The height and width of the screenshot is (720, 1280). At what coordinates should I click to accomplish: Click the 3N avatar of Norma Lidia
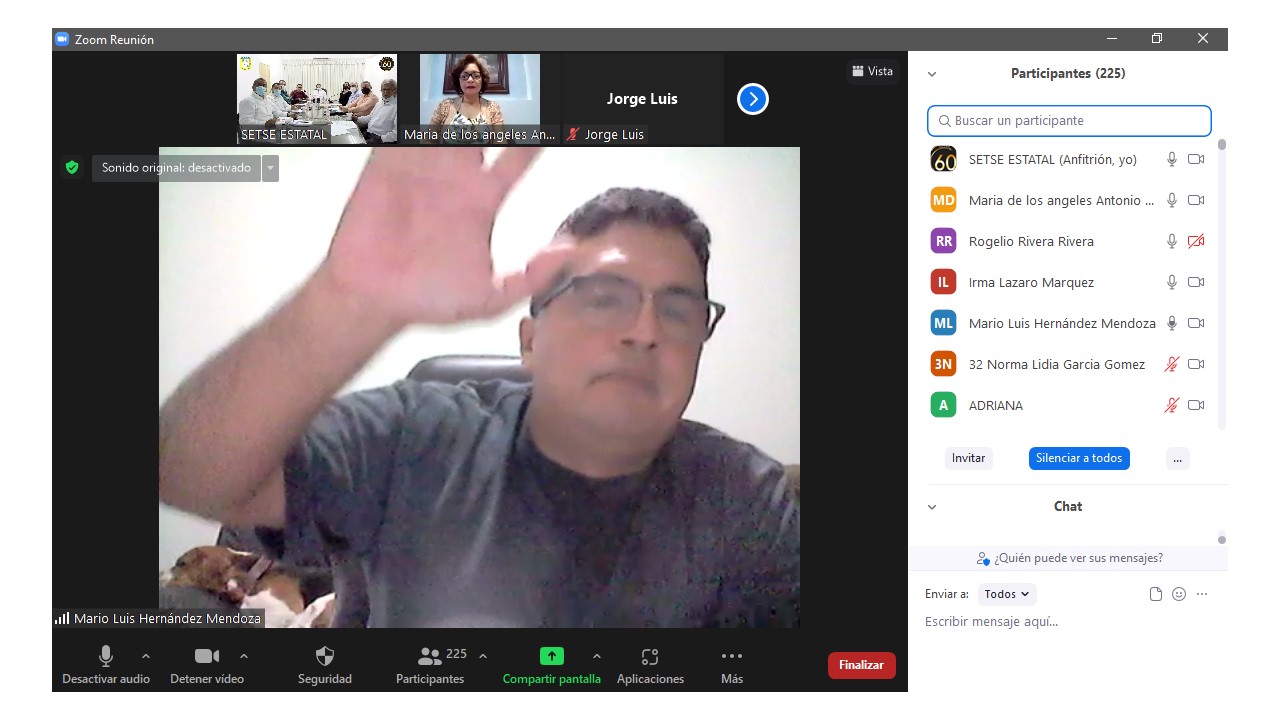coord(943,364)
